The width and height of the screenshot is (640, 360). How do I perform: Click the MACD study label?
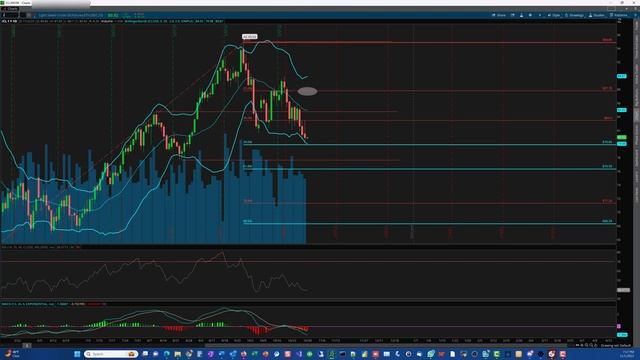coord(53,304)
